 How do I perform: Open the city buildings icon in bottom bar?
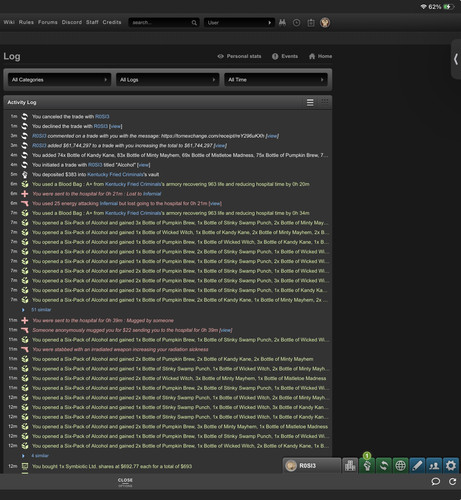(x=350, y=465)
